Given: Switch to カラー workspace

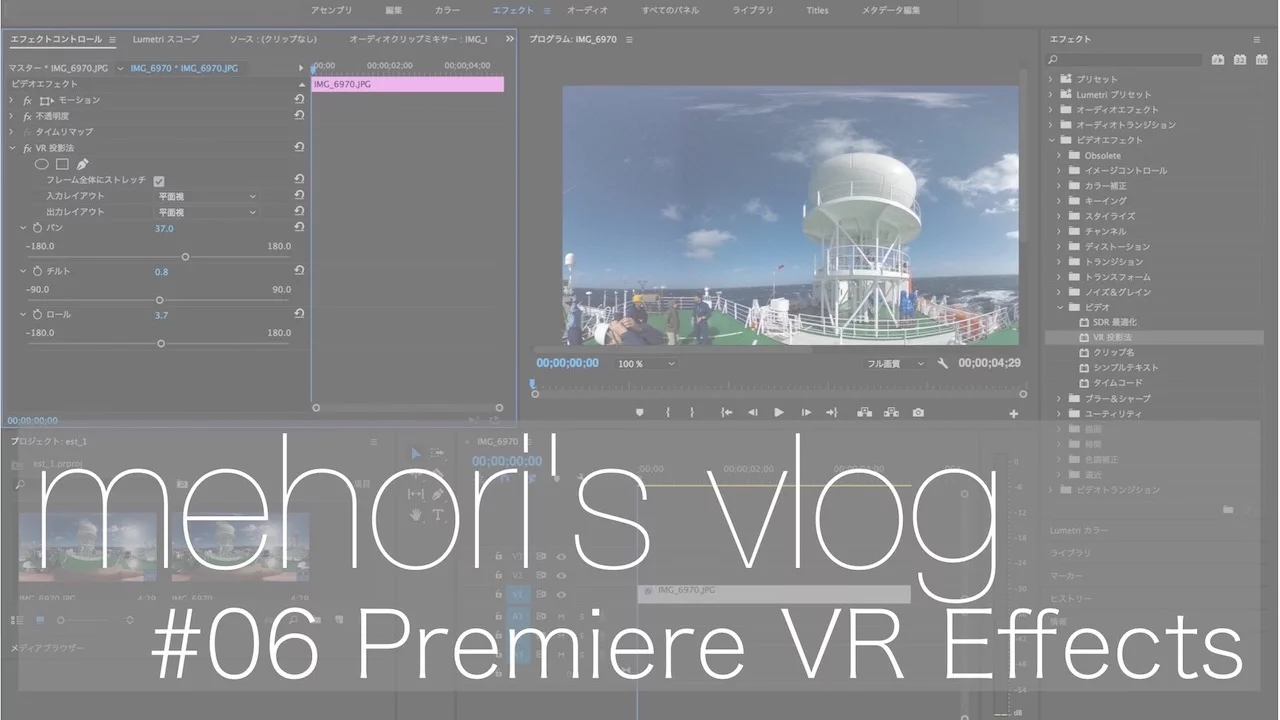Looking at the screenshot, I should click(448, 10).
